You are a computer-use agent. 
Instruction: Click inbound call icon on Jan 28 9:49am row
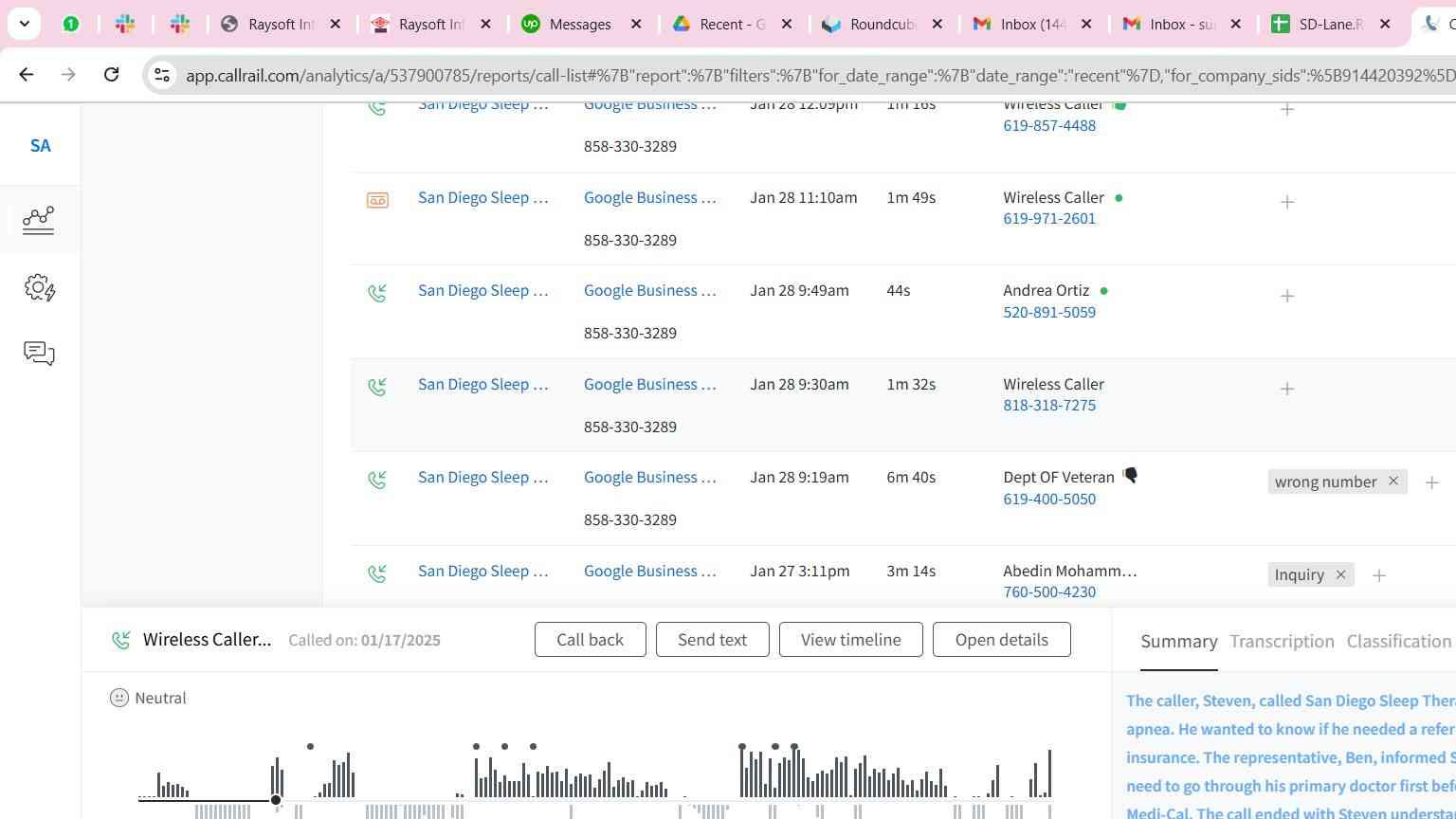[x=377, y=294]
